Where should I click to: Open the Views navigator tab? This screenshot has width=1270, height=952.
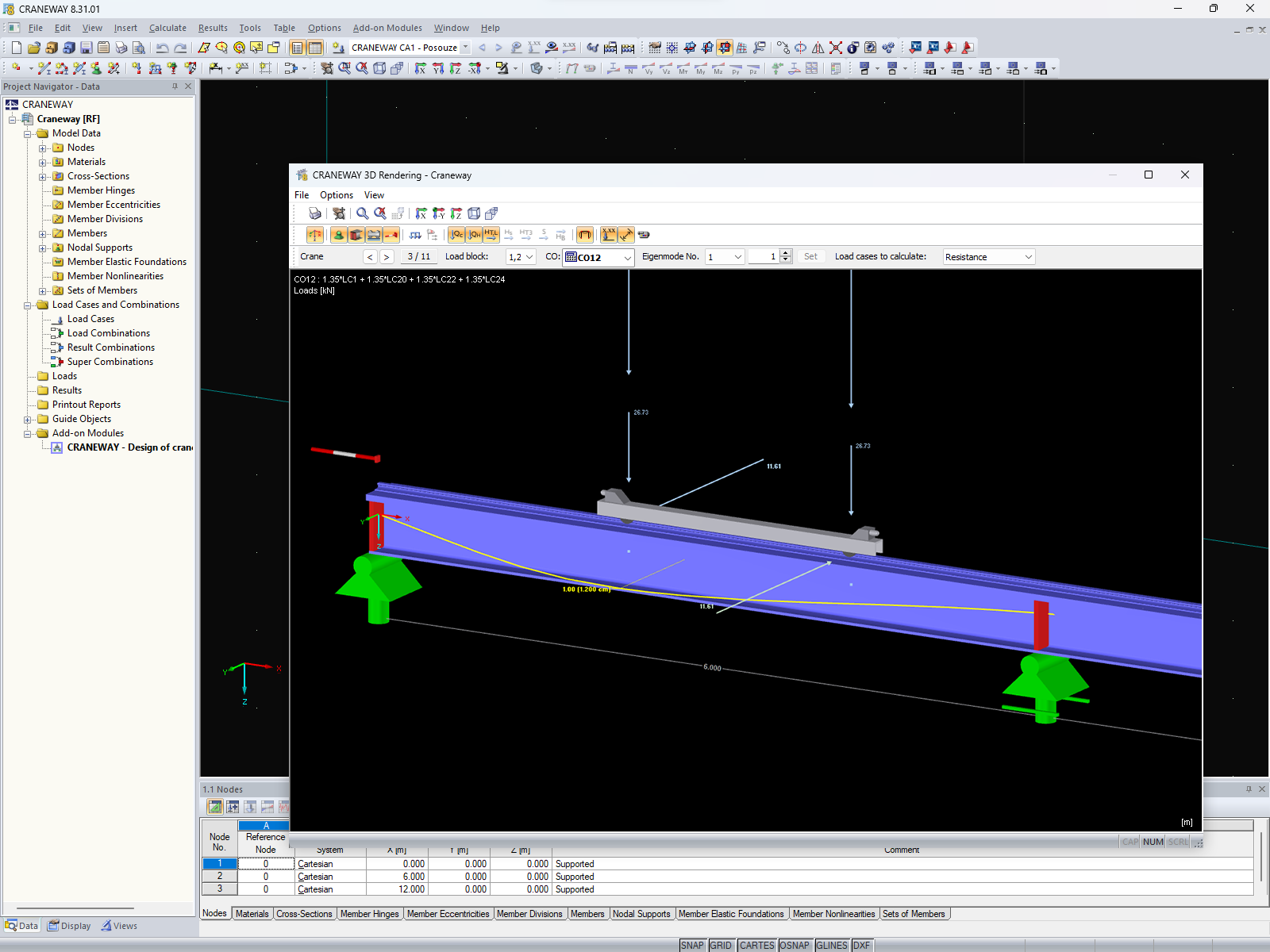click(x=119, y=926)
